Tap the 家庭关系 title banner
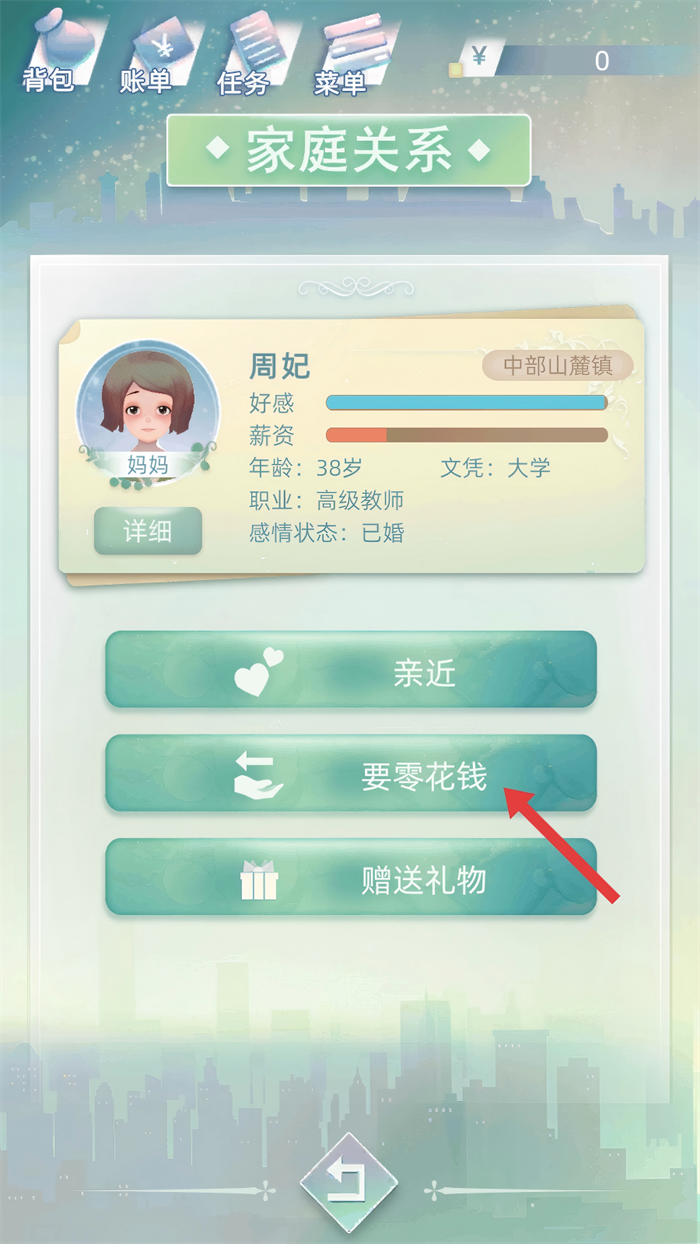Image resolution: width=700 pixels, height=1244 pixels. 348,151
